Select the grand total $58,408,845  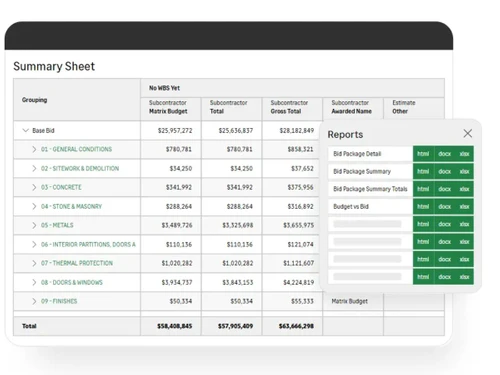175,326
